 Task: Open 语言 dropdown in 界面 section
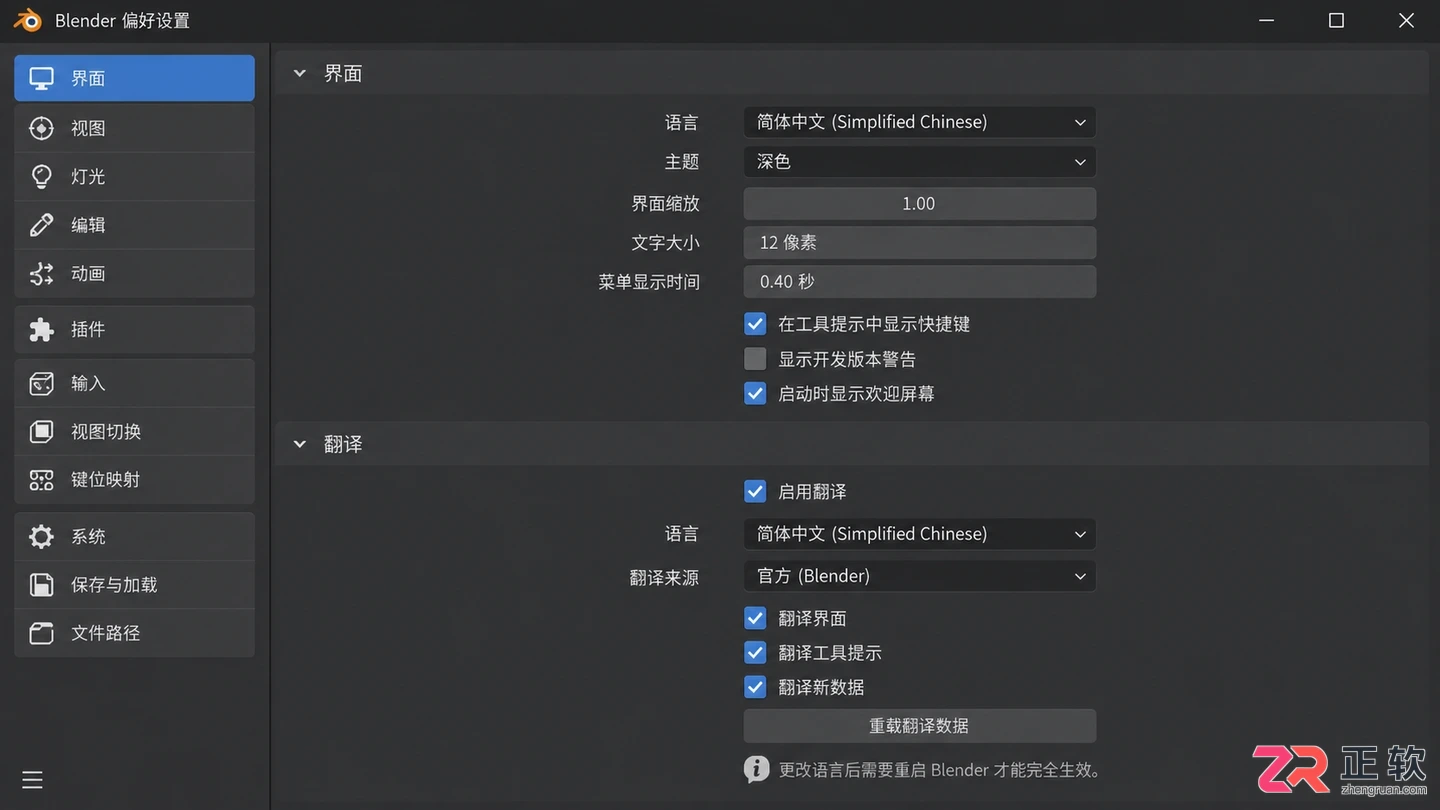(920, 122)
